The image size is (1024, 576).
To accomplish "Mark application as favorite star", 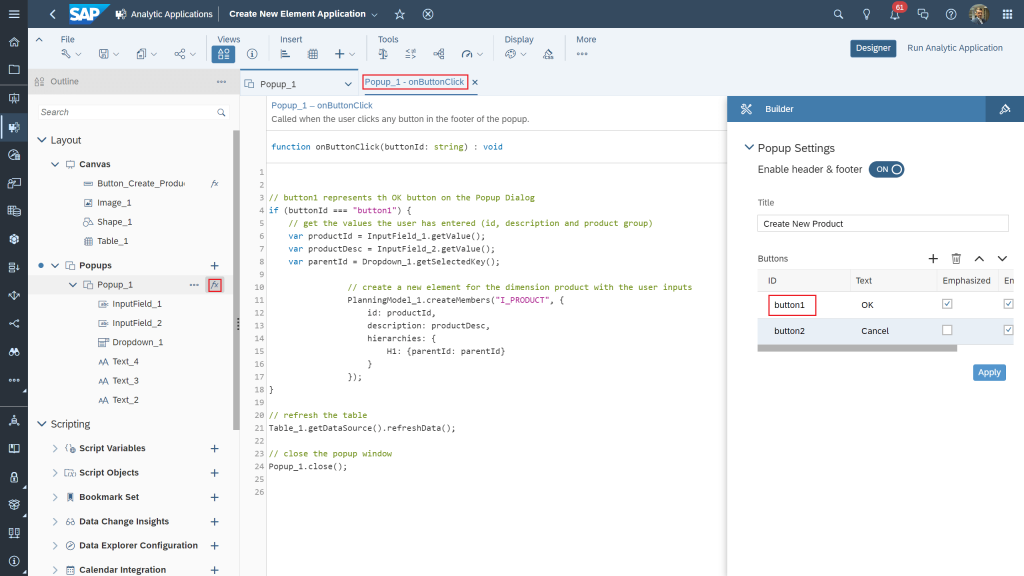I will tap(400, 14).
